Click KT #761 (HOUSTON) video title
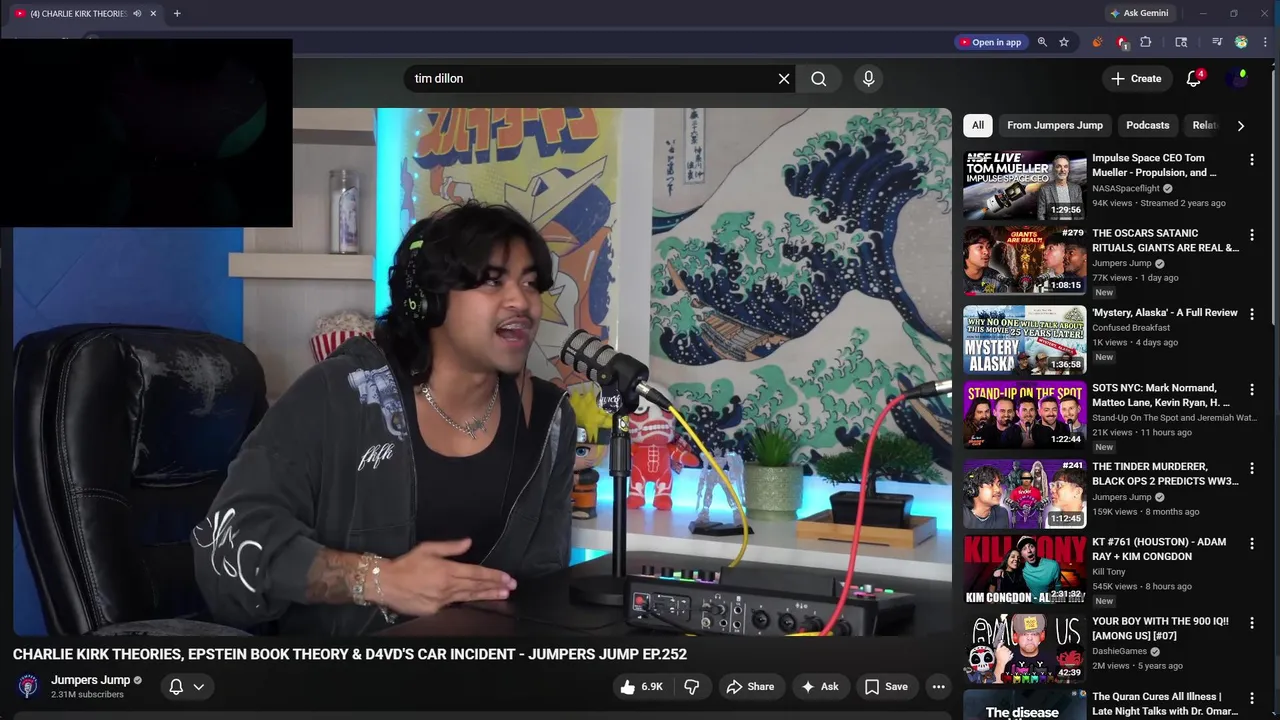Viewport: 1280px width, 720px height. (x=1159, y=549)
